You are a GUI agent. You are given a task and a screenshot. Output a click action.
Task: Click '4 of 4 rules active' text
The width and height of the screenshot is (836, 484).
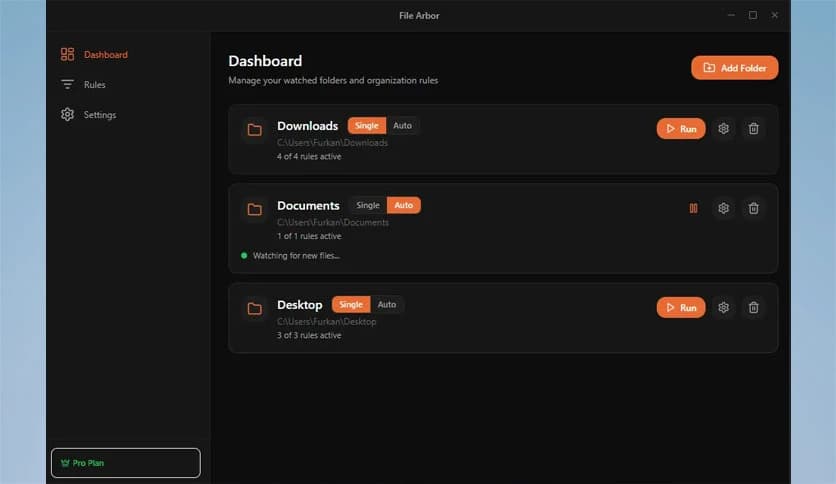click(309, 156)
